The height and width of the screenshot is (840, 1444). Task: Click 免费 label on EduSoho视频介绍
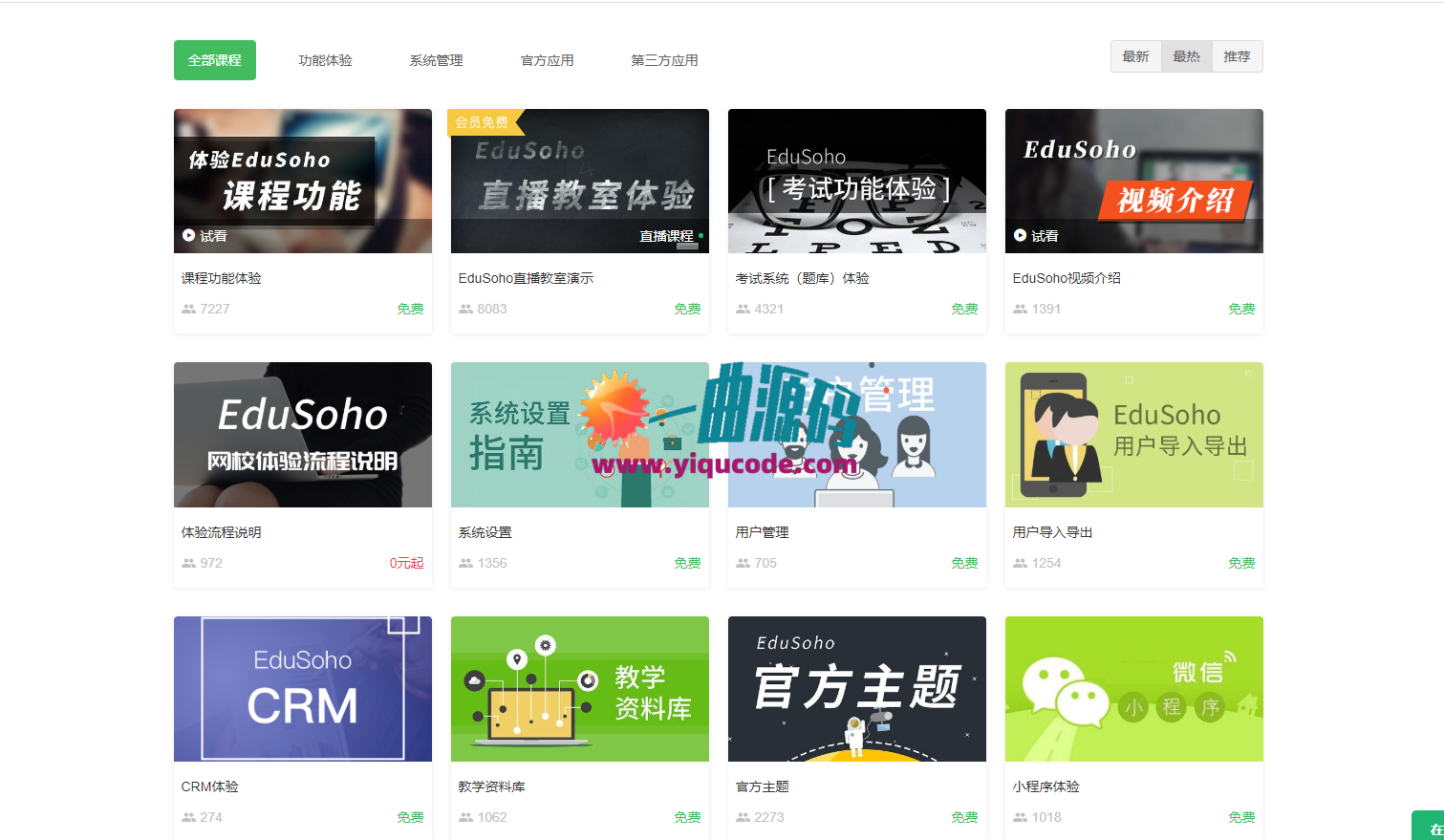1241,309
